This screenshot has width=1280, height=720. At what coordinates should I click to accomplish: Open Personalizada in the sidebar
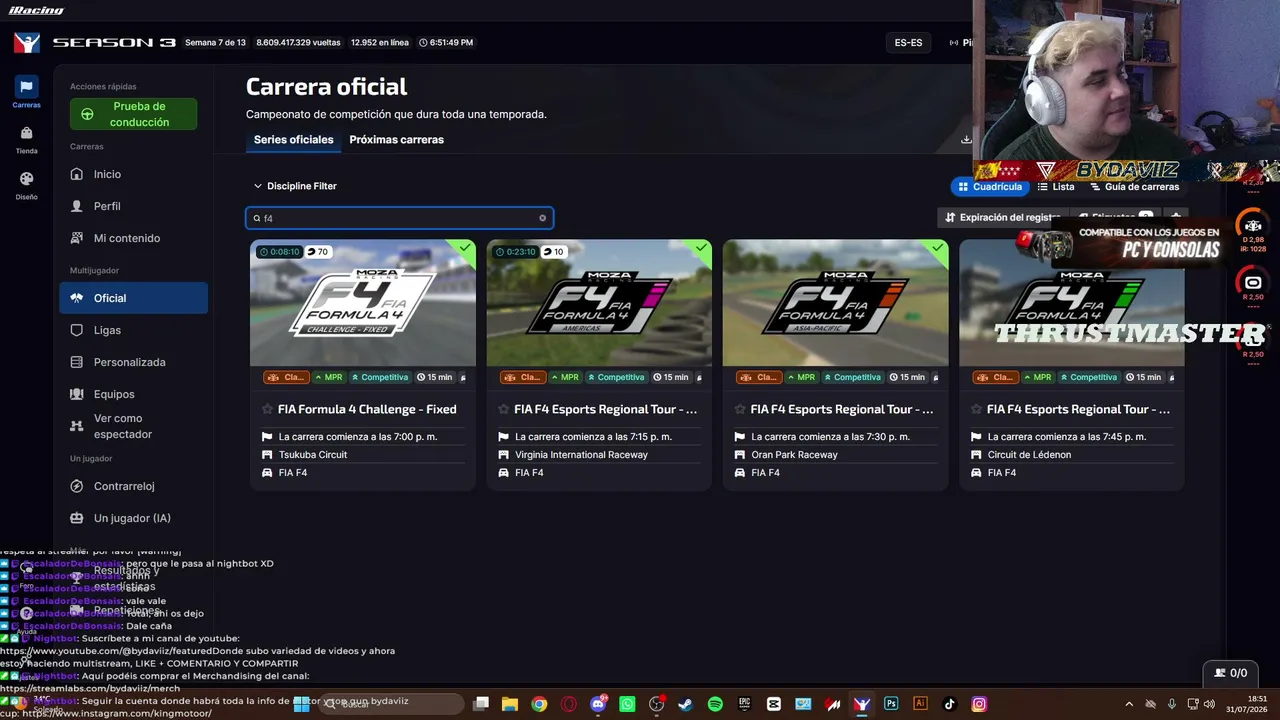(133, 362)
